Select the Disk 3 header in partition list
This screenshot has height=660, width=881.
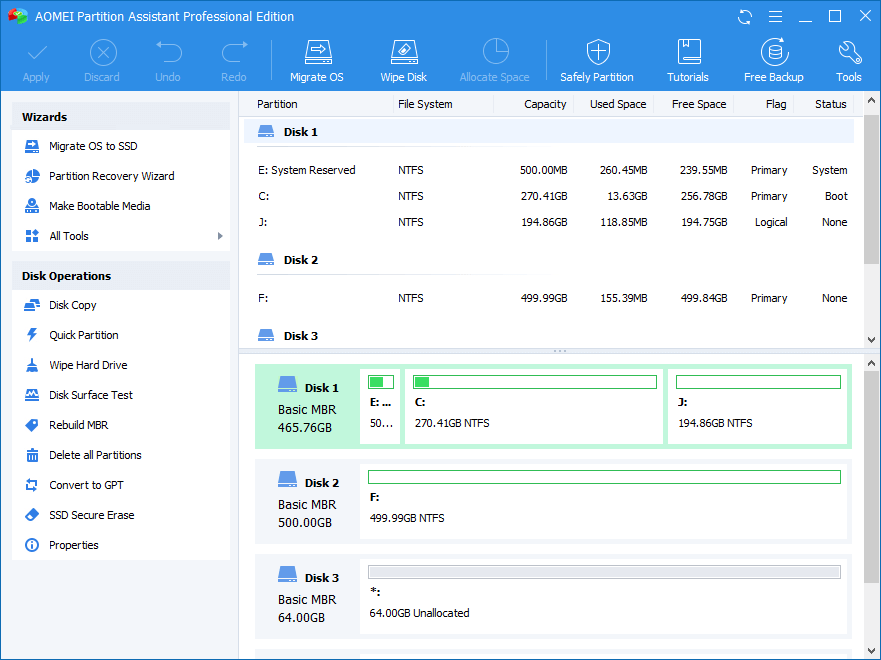point(549,336)
